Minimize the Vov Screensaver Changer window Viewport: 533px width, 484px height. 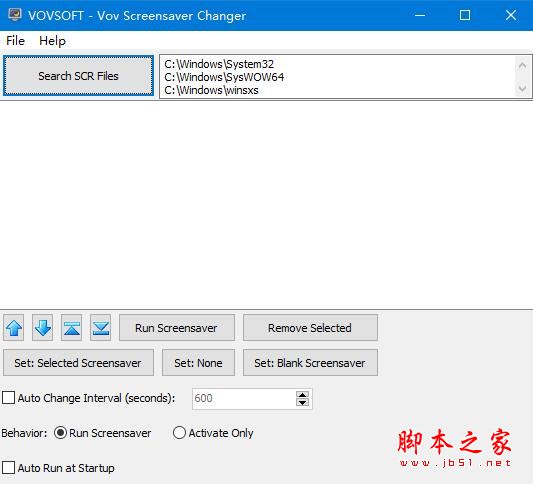[x=420, y=15]
